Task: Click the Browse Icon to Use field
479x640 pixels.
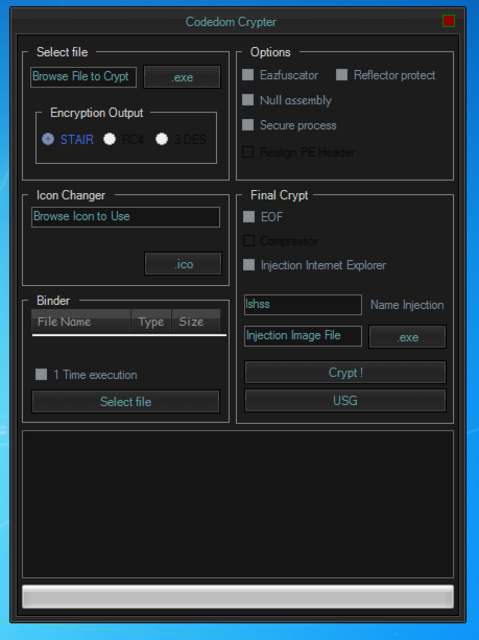Action: pos(125,217)
